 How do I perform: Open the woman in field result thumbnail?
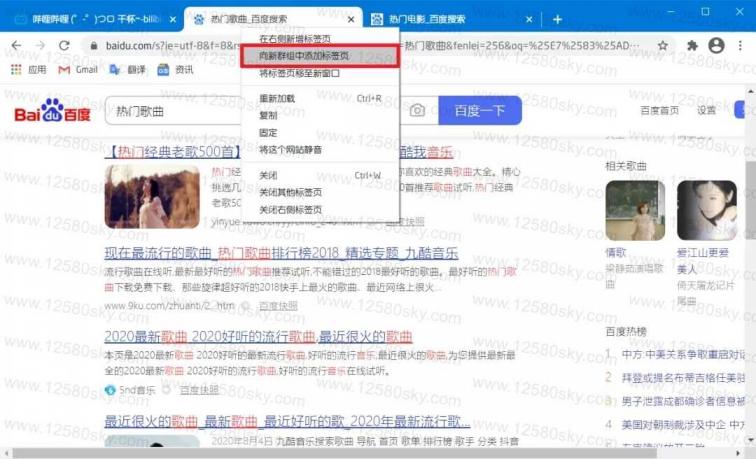point(152,196)
